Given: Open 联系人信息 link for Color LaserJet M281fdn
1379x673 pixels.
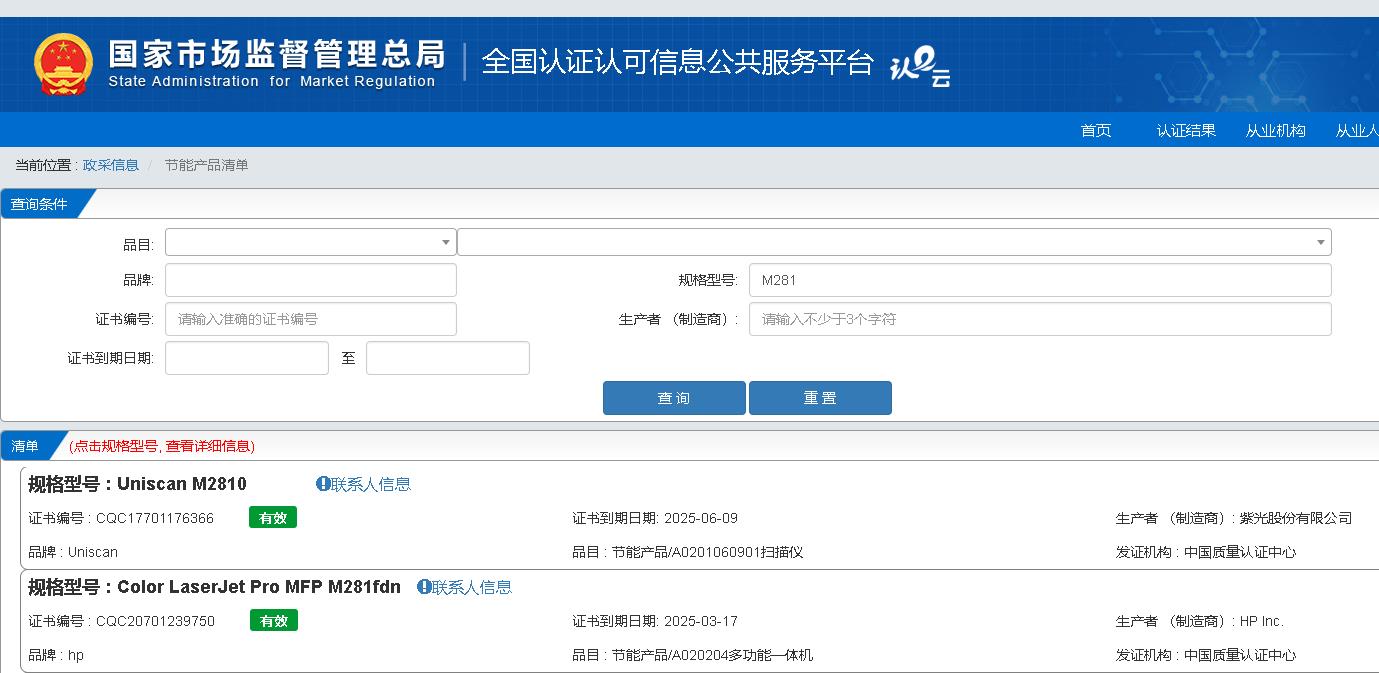Looking at the screenshot, I should [472, 587].
